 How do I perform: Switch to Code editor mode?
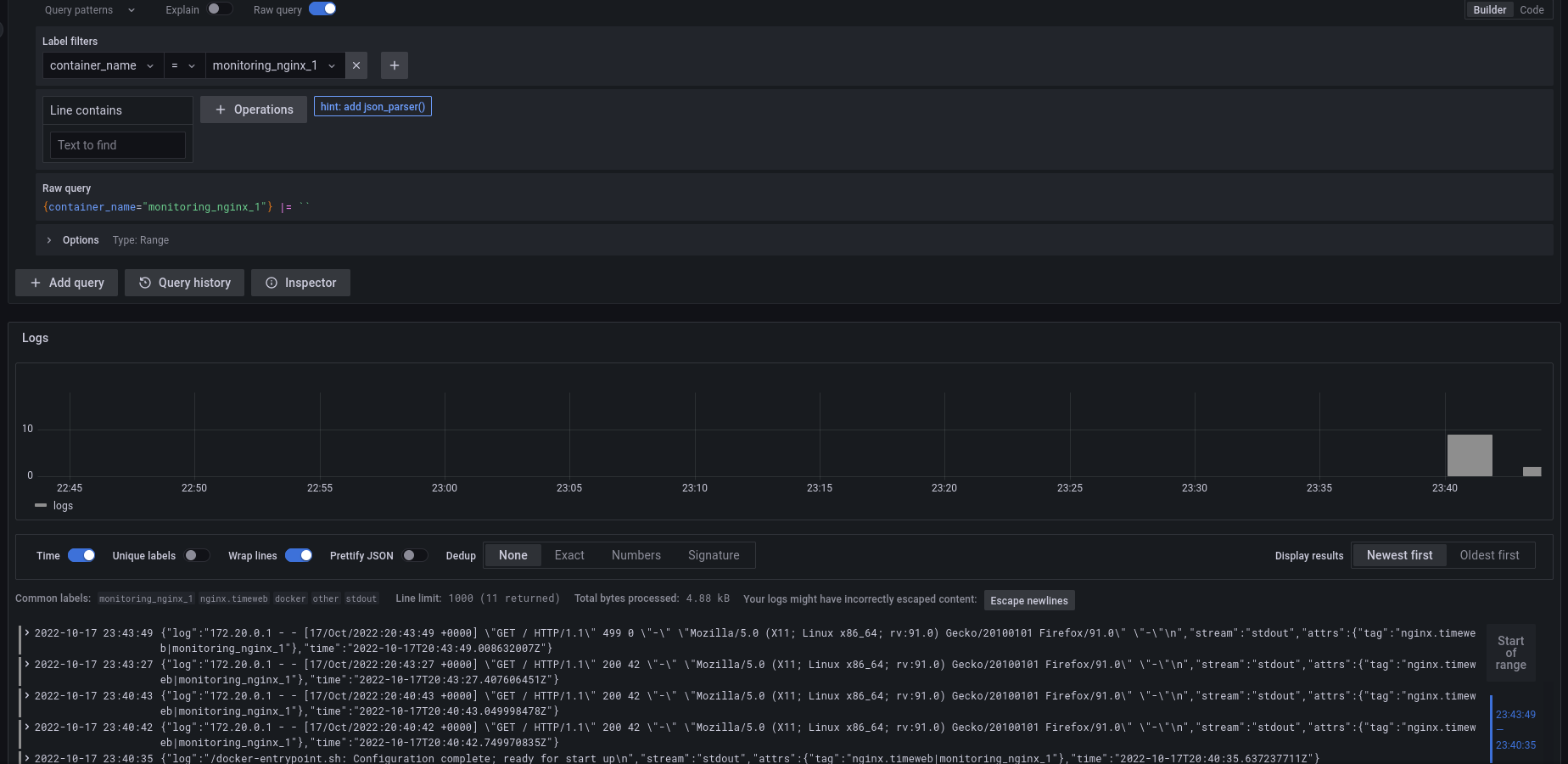click(1532, 10)
